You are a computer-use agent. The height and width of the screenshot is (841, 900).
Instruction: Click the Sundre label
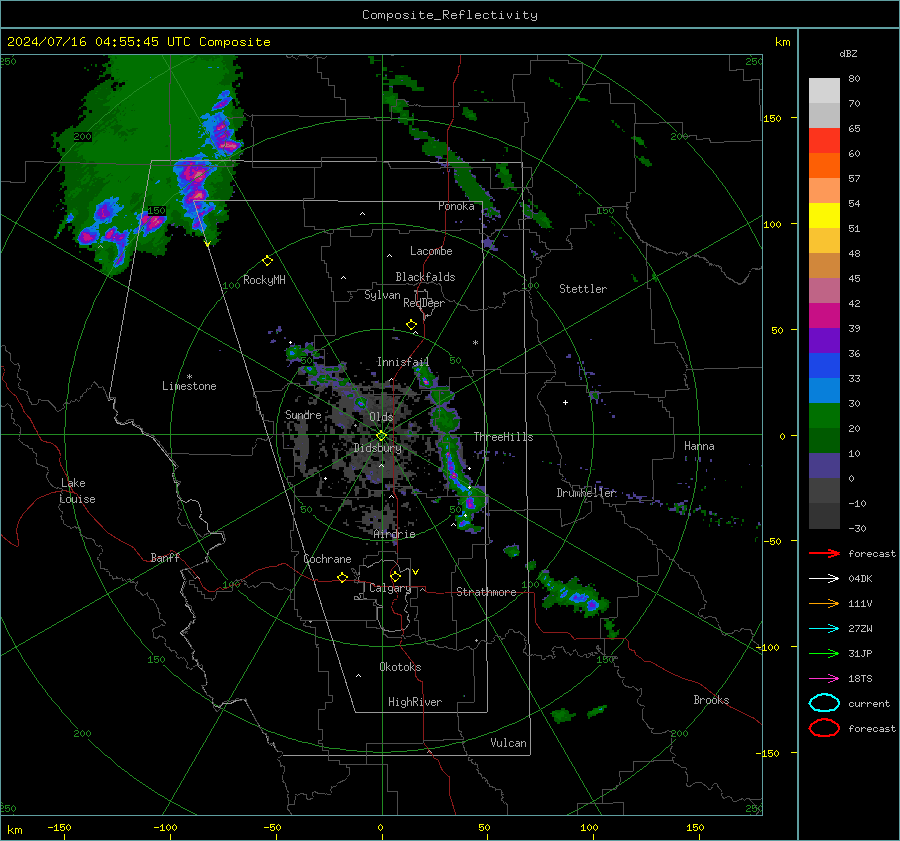click(303, 415)
